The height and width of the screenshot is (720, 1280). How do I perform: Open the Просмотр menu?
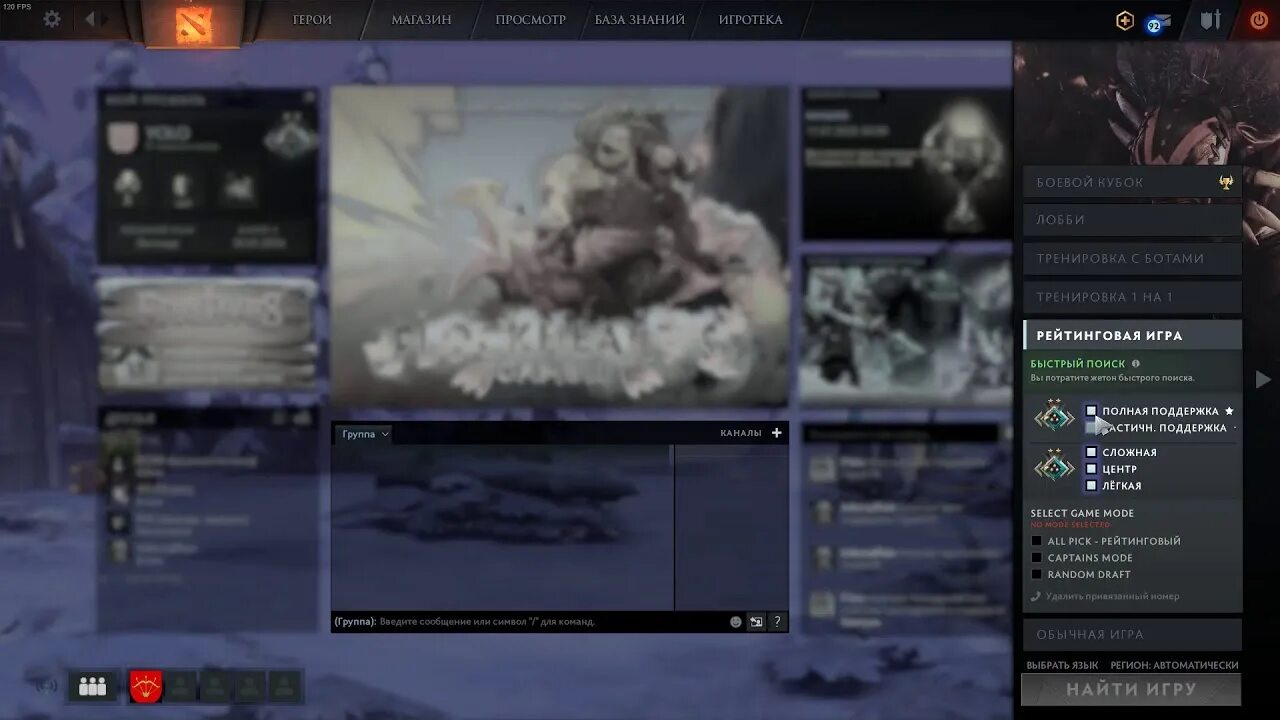click(x=531, y=20)
